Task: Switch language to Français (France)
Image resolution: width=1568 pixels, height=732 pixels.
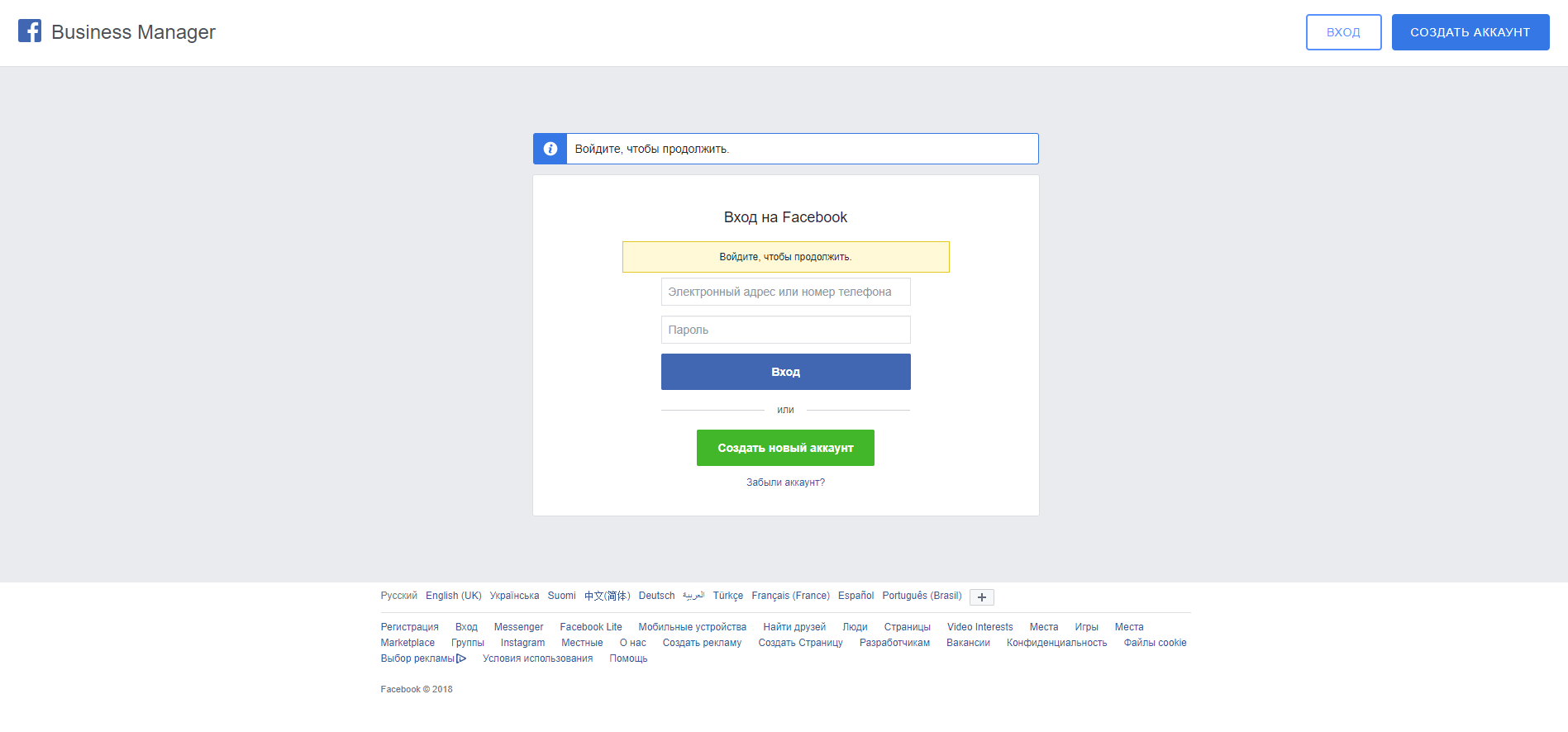Action: coord(790,596)
